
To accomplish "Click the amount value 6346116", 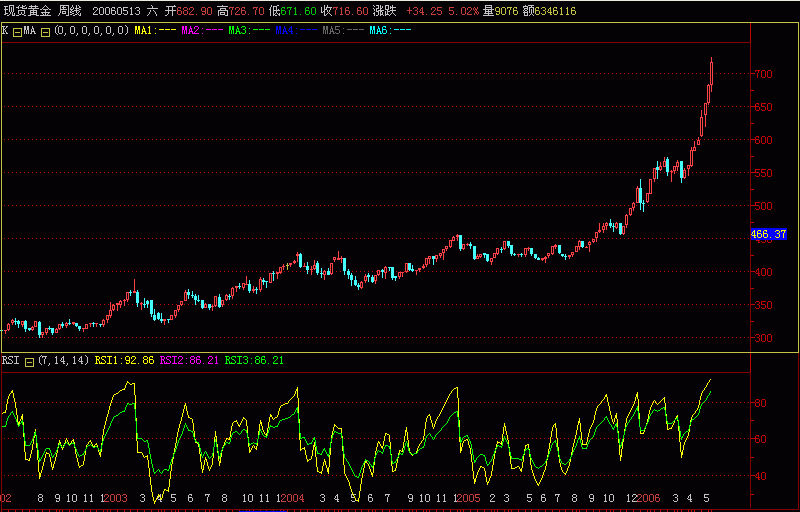I will click(555, 11).
